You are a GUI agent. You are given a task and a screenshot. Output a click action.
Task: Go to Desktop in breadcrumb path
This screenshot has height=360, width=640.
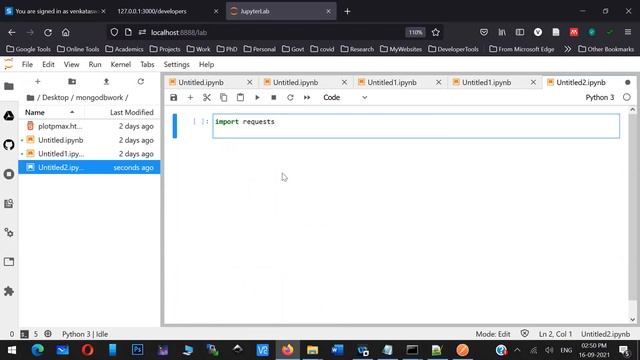click(55, 98)
